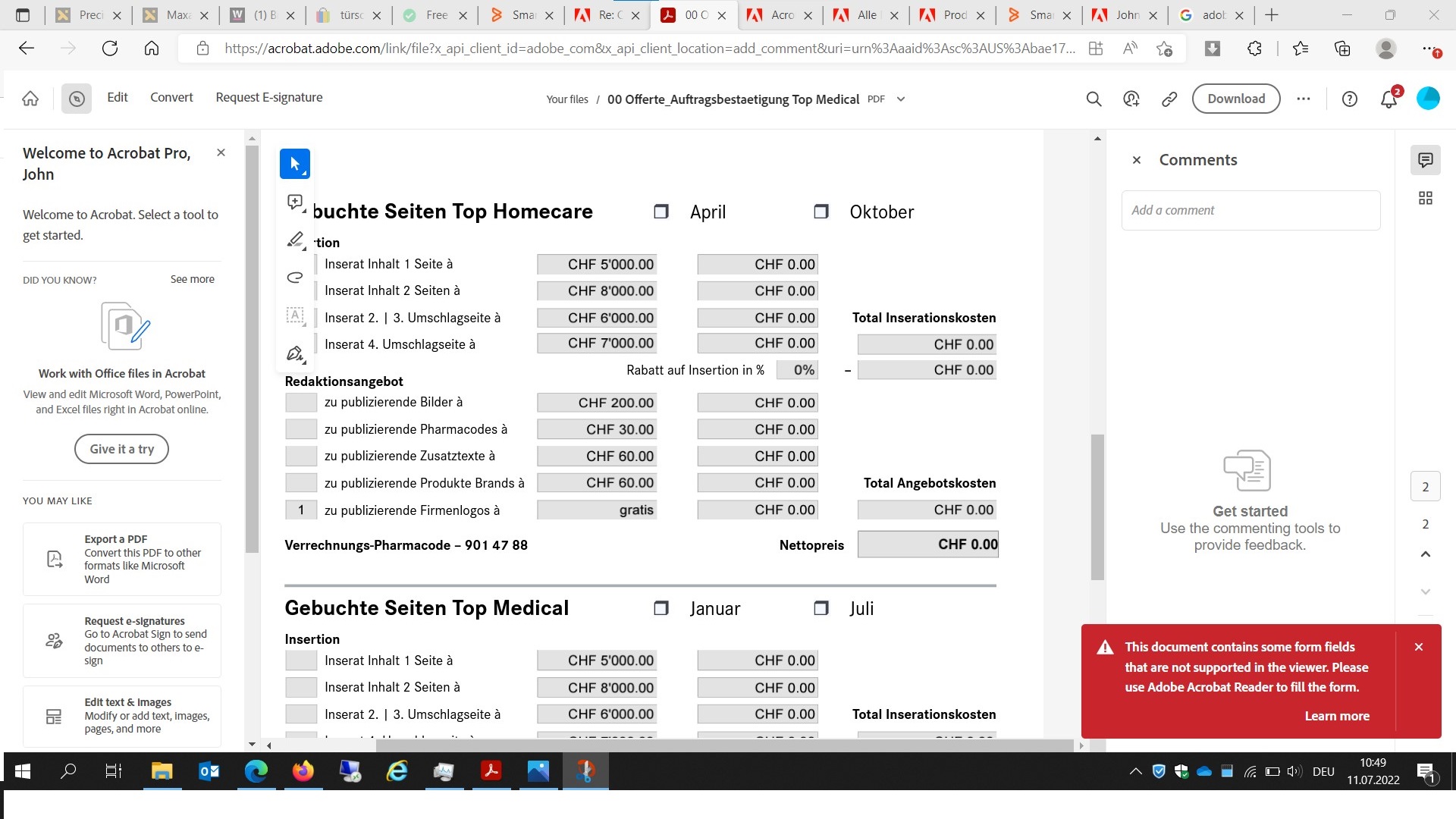Click the Download button
Image resolution: width=1456 pixels, height=819 pixels.
click(x=1235, y=99)
